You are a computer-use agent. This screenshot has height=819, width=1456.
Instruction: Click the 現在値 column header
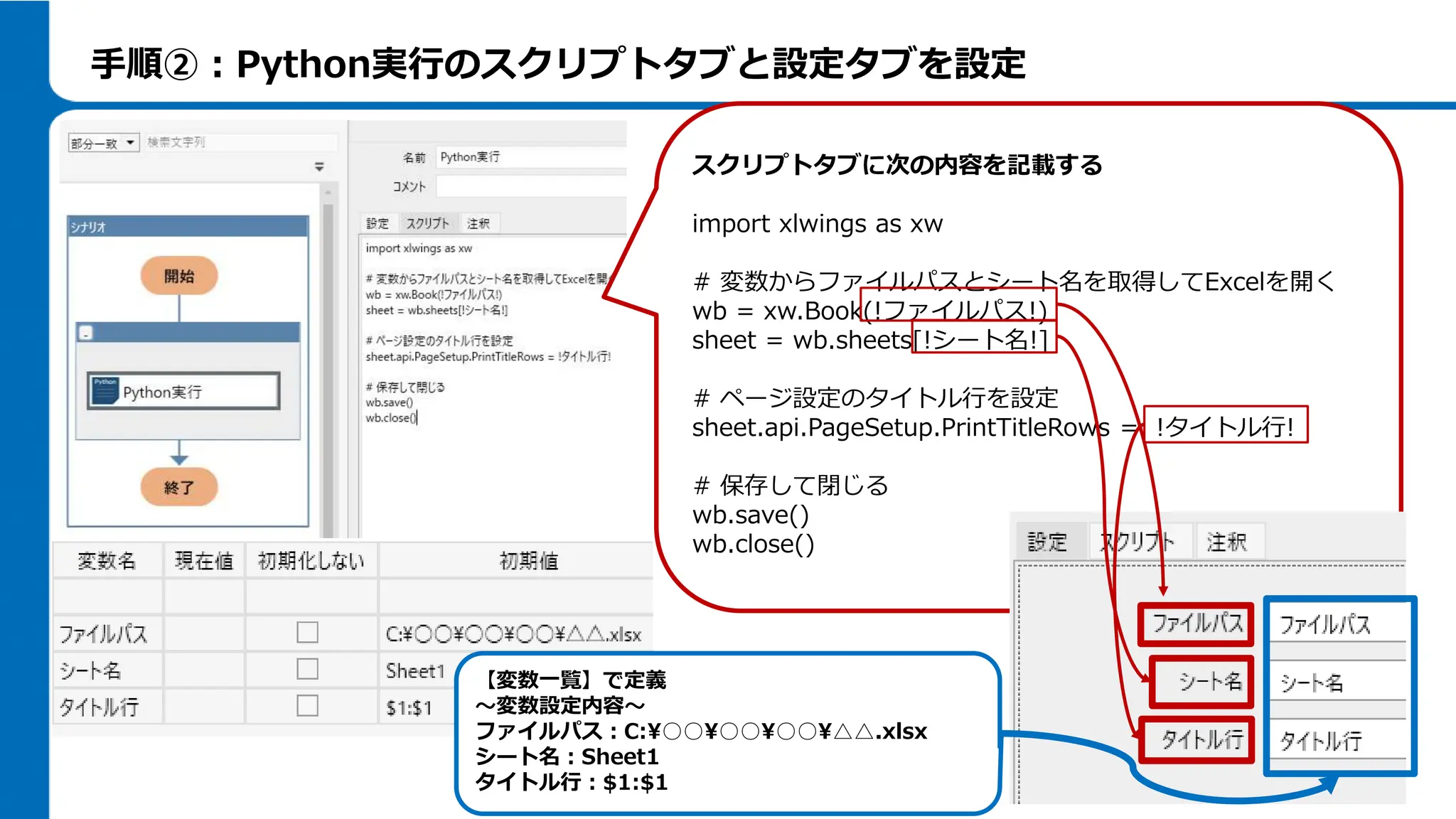click(x=204, y=561)
